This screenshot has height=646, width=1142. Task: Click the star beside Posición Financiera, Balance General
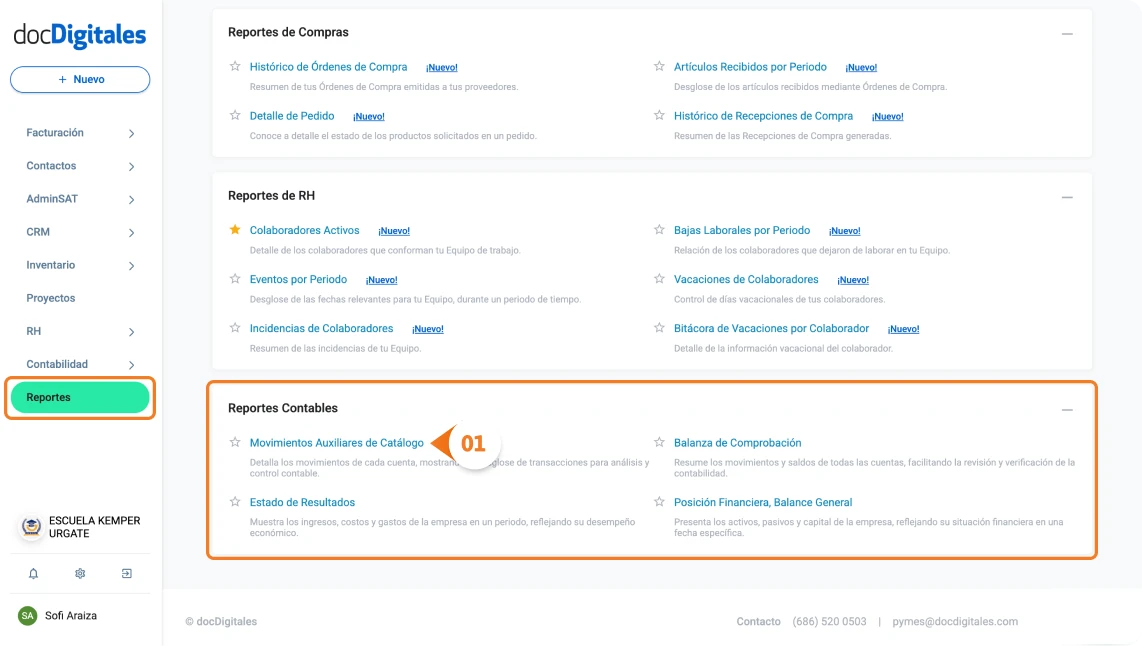pyautogui.click(x=659, y=502)
